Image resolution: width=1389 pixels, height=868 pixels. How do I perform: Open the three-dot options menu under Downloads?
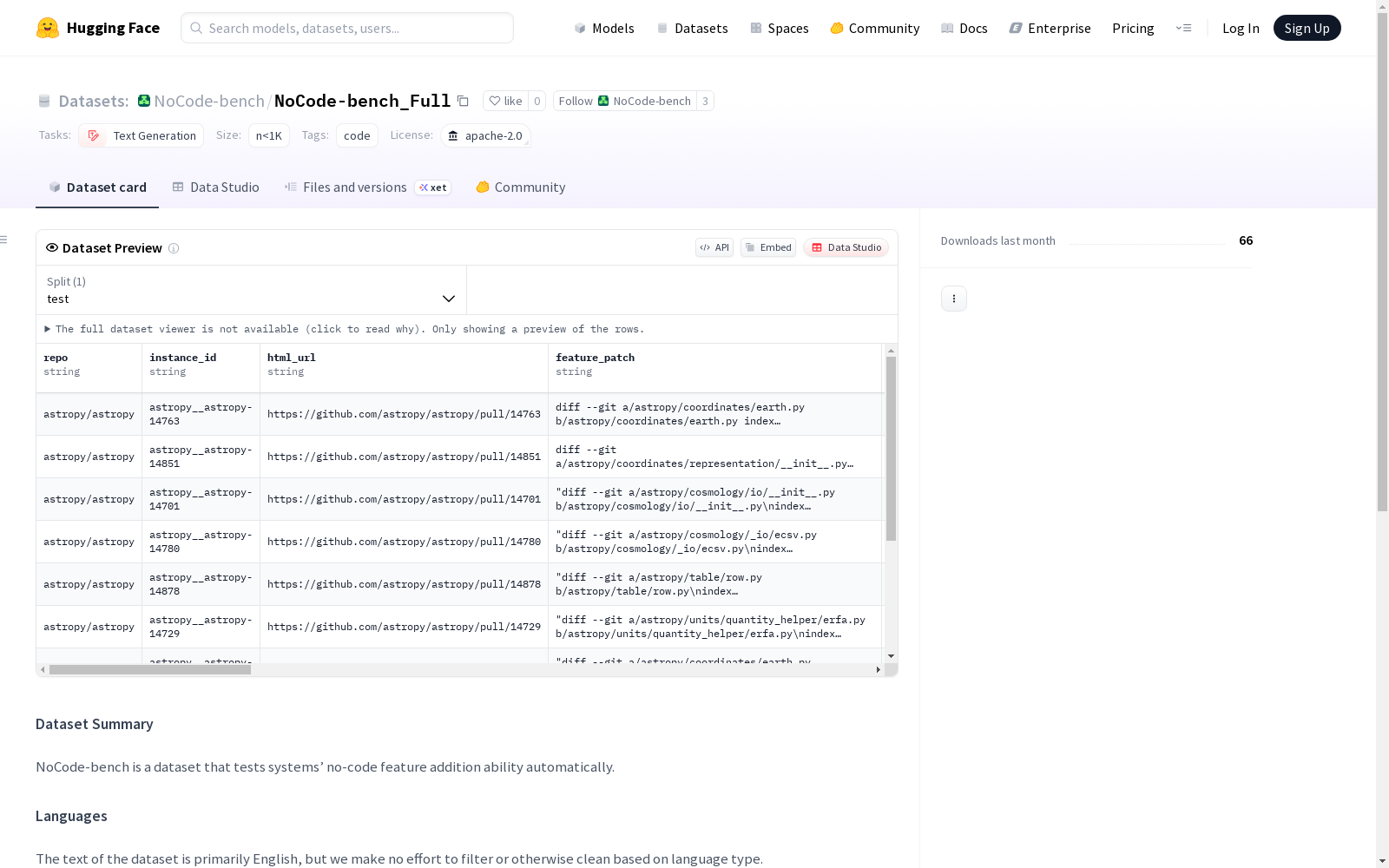click(x=954, y=299)
